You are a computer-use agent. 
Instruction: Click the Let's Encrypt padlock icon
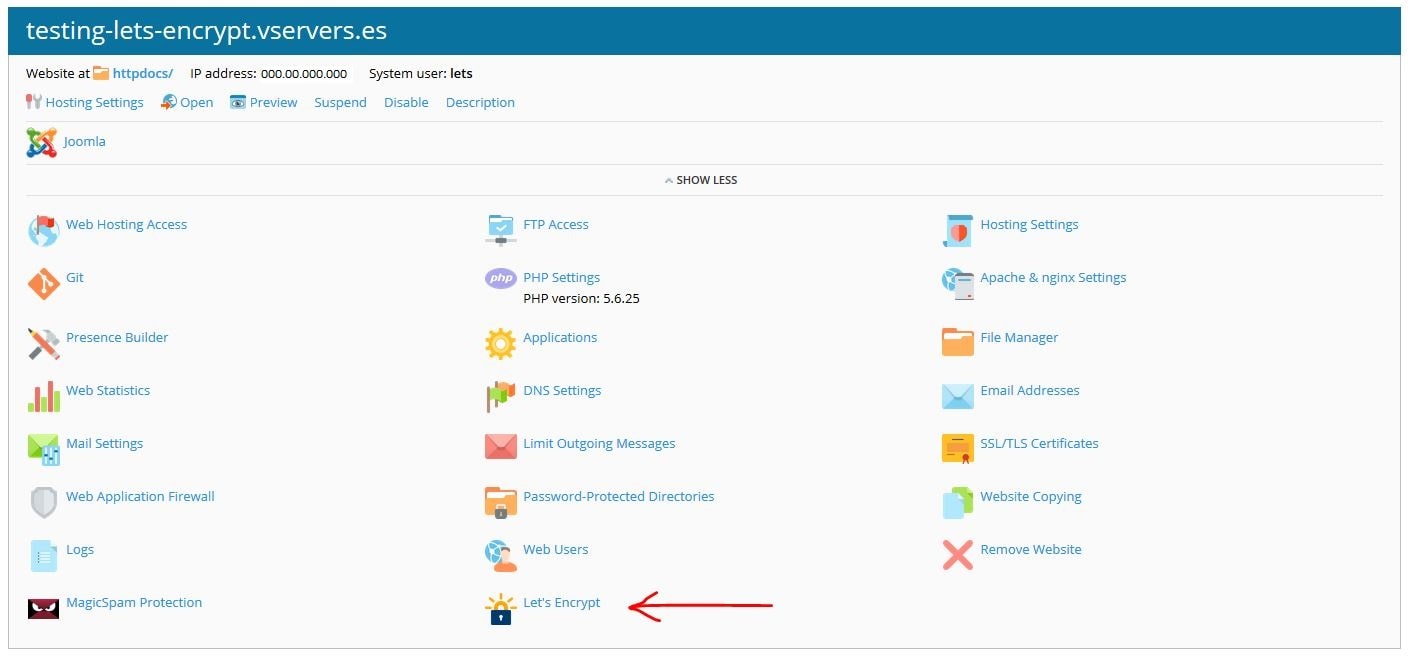(x=500, y=609)
